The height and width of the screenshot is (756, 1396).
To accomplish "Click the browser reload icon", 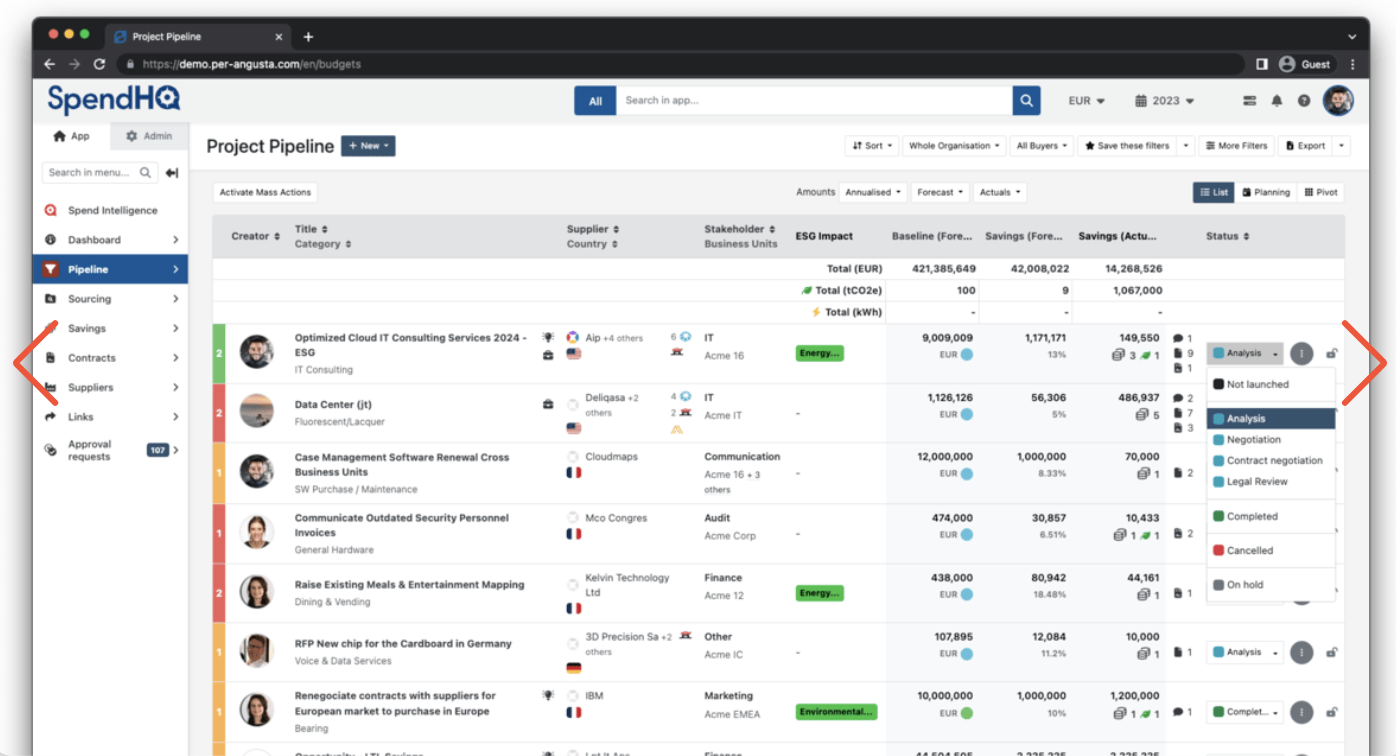I will (99, 64).
